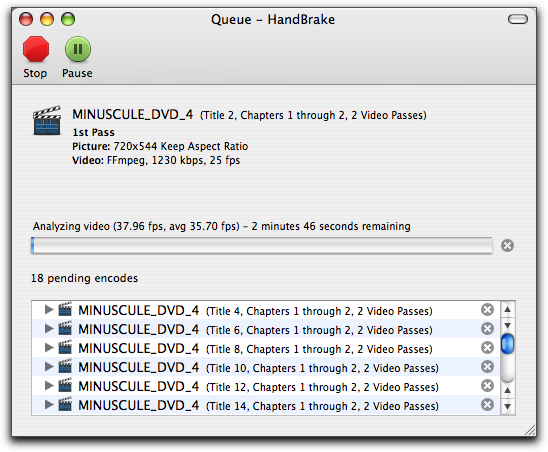This screenshot has width=548, height=452.
Task: Remove Title 14 from the queue
Action: (487, 404)
